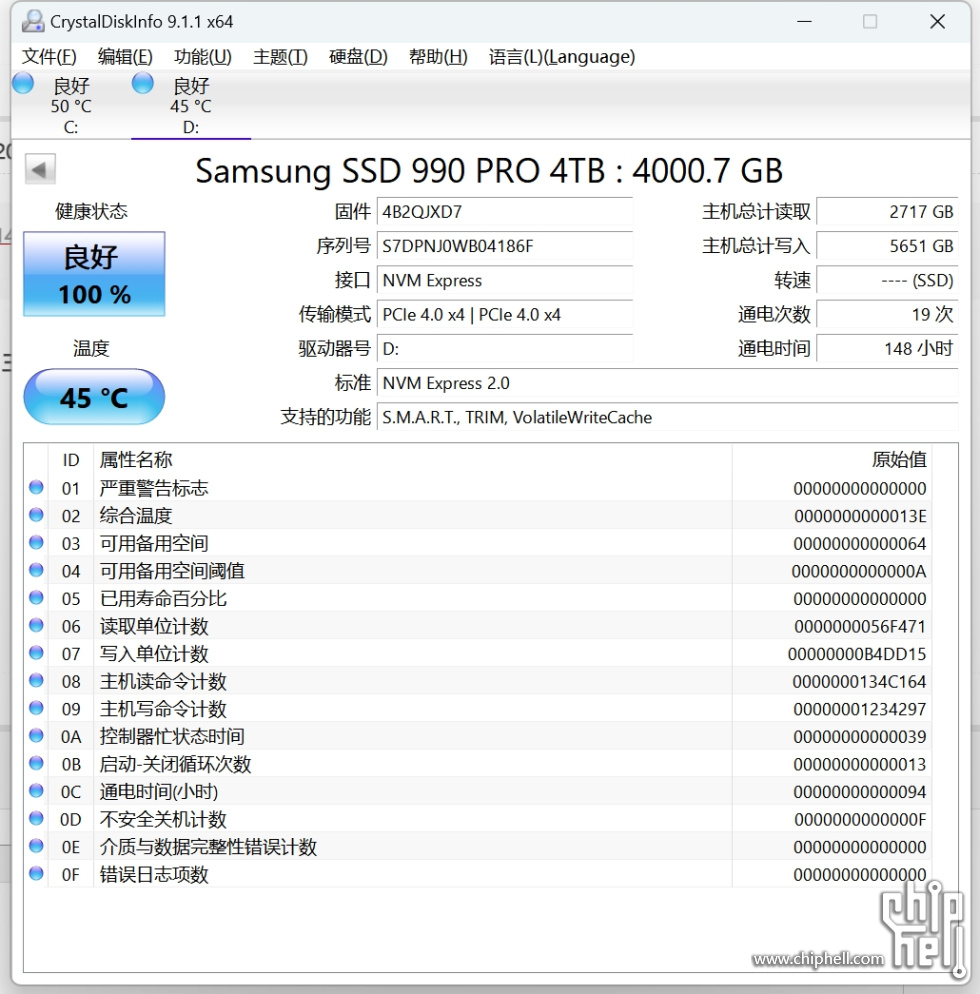Click status icon of row 0F 错误日志项数
980x994 pixels.
click(37, 873)
